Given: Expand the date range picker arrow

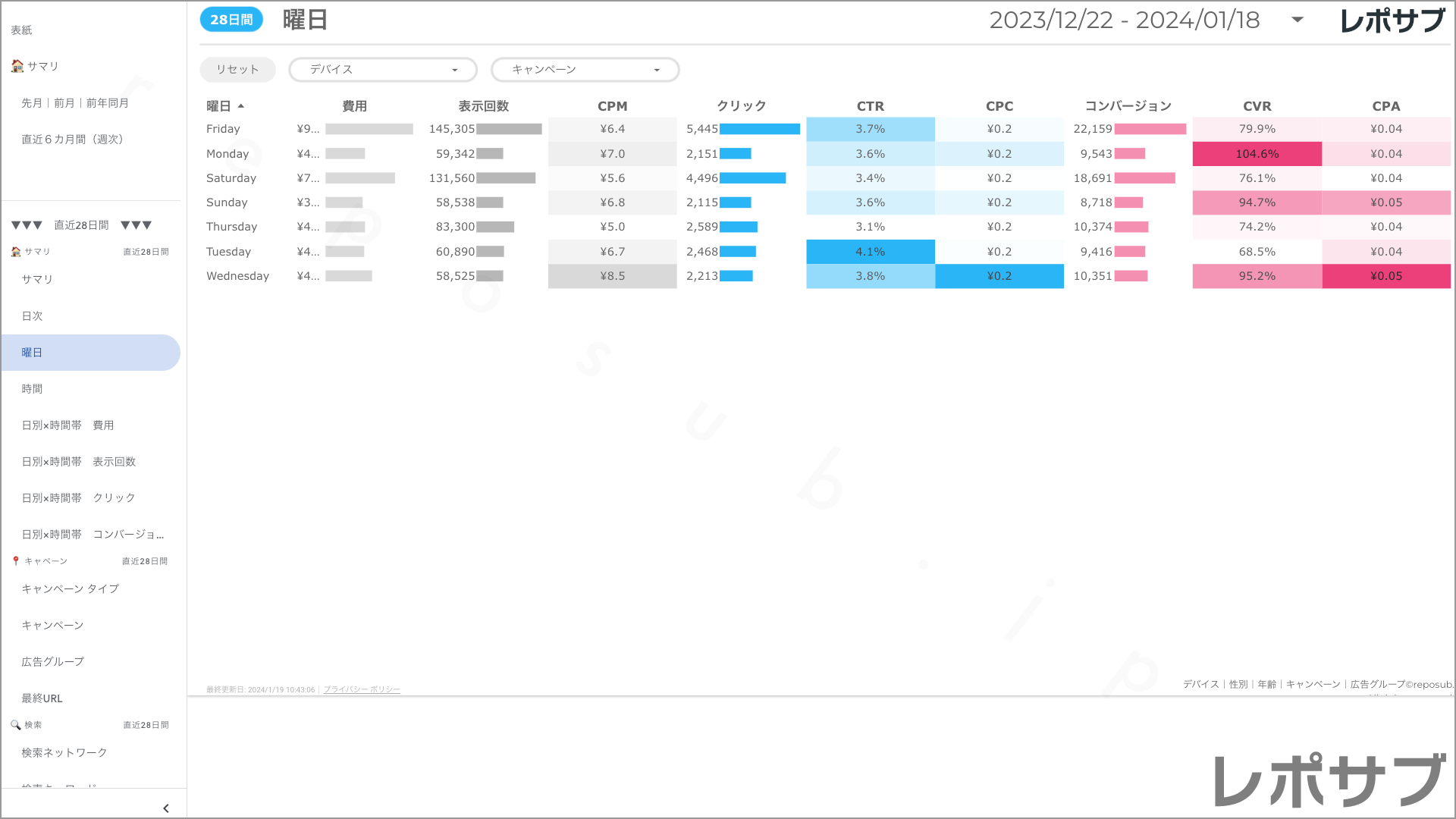Looking at the screenshot, I should [x=1298, y=20].
